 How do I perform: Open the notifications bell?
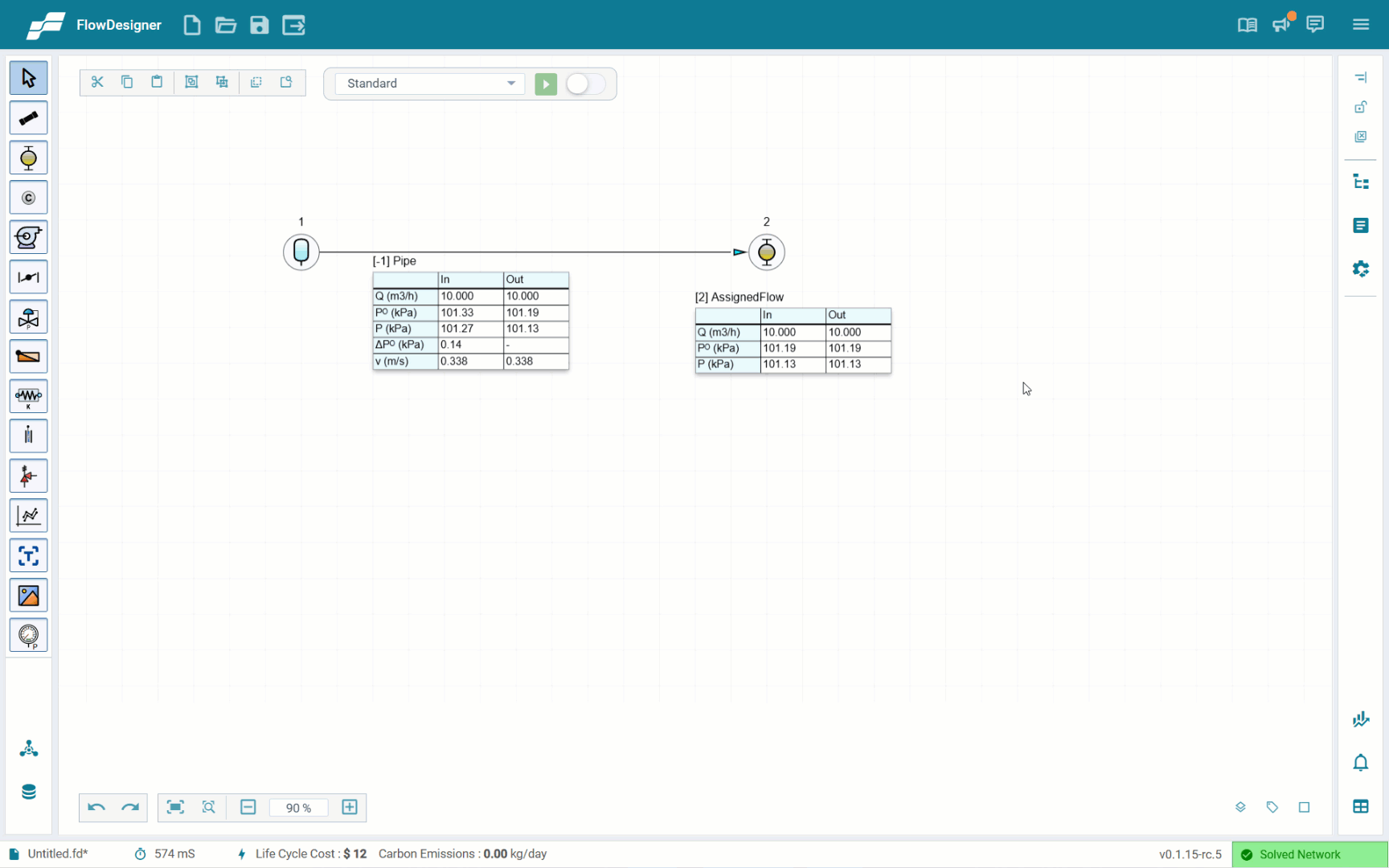1360,762
